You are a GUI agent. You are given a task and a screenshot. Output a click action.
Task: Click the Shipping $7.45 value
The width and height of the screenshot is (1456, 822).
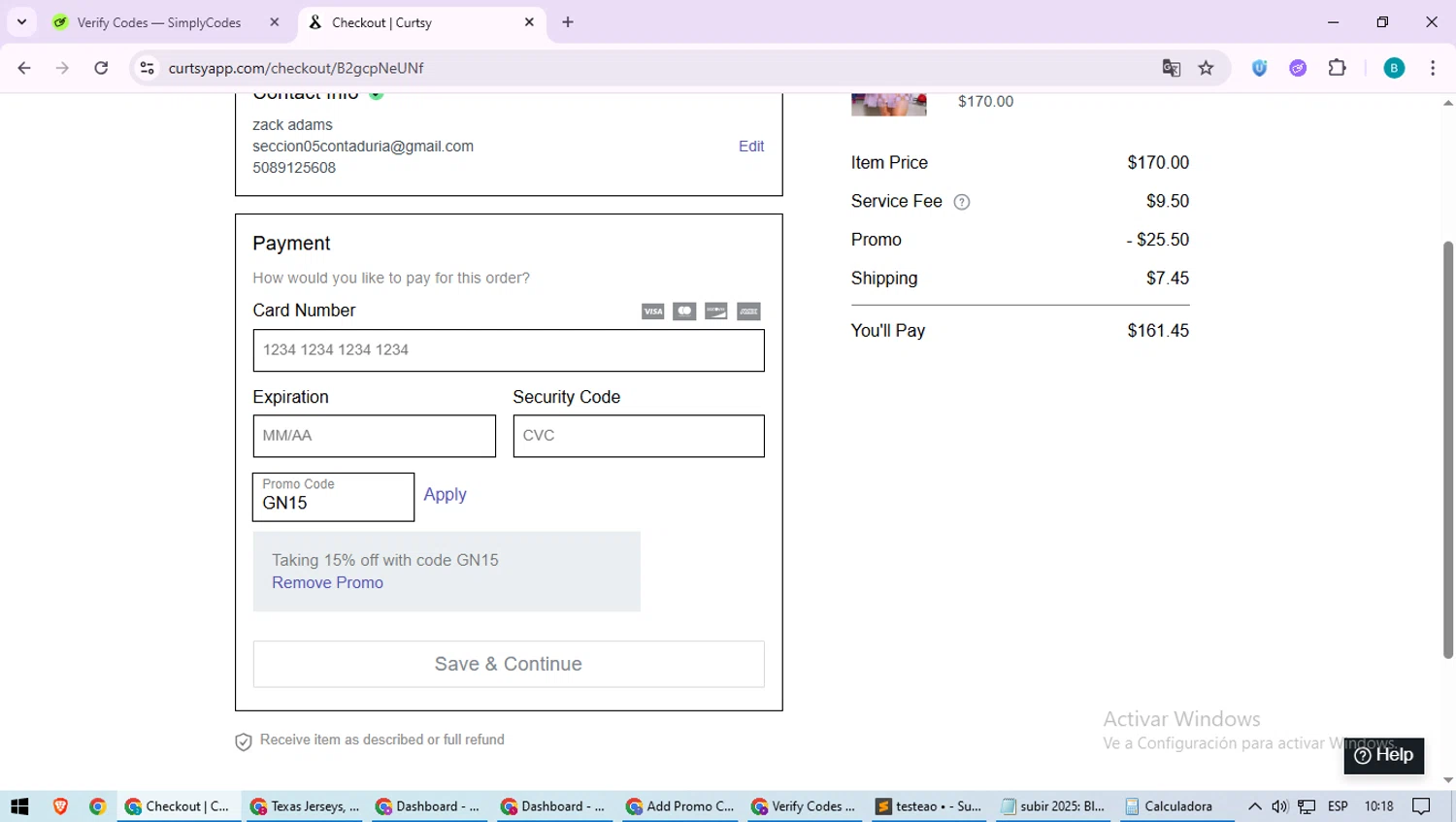pos(1168,279)
